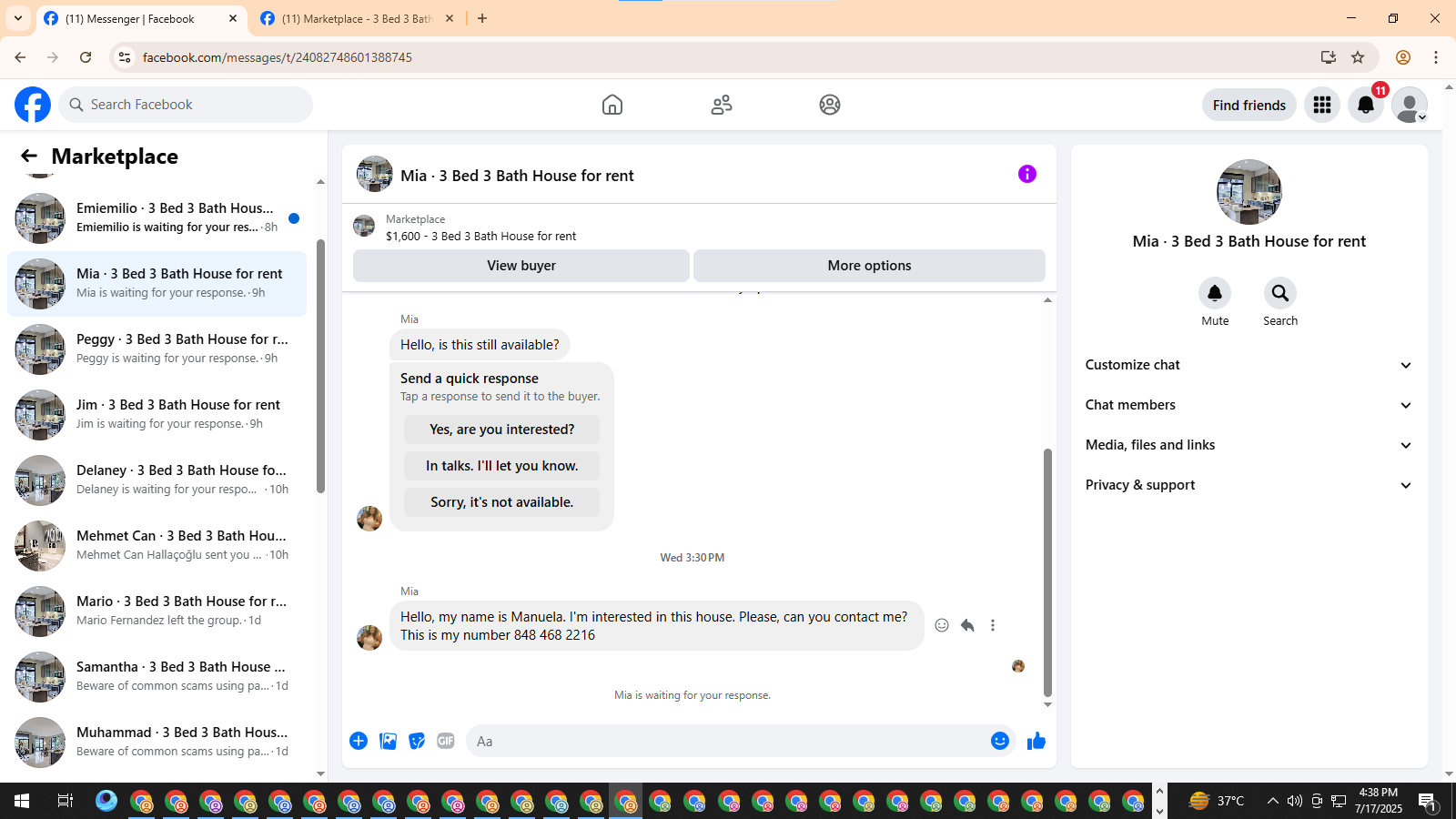The width and height of the screenshot is (1456, 819).
Task: Open the purple conversation information icon
Action: tap(1027, 174)
